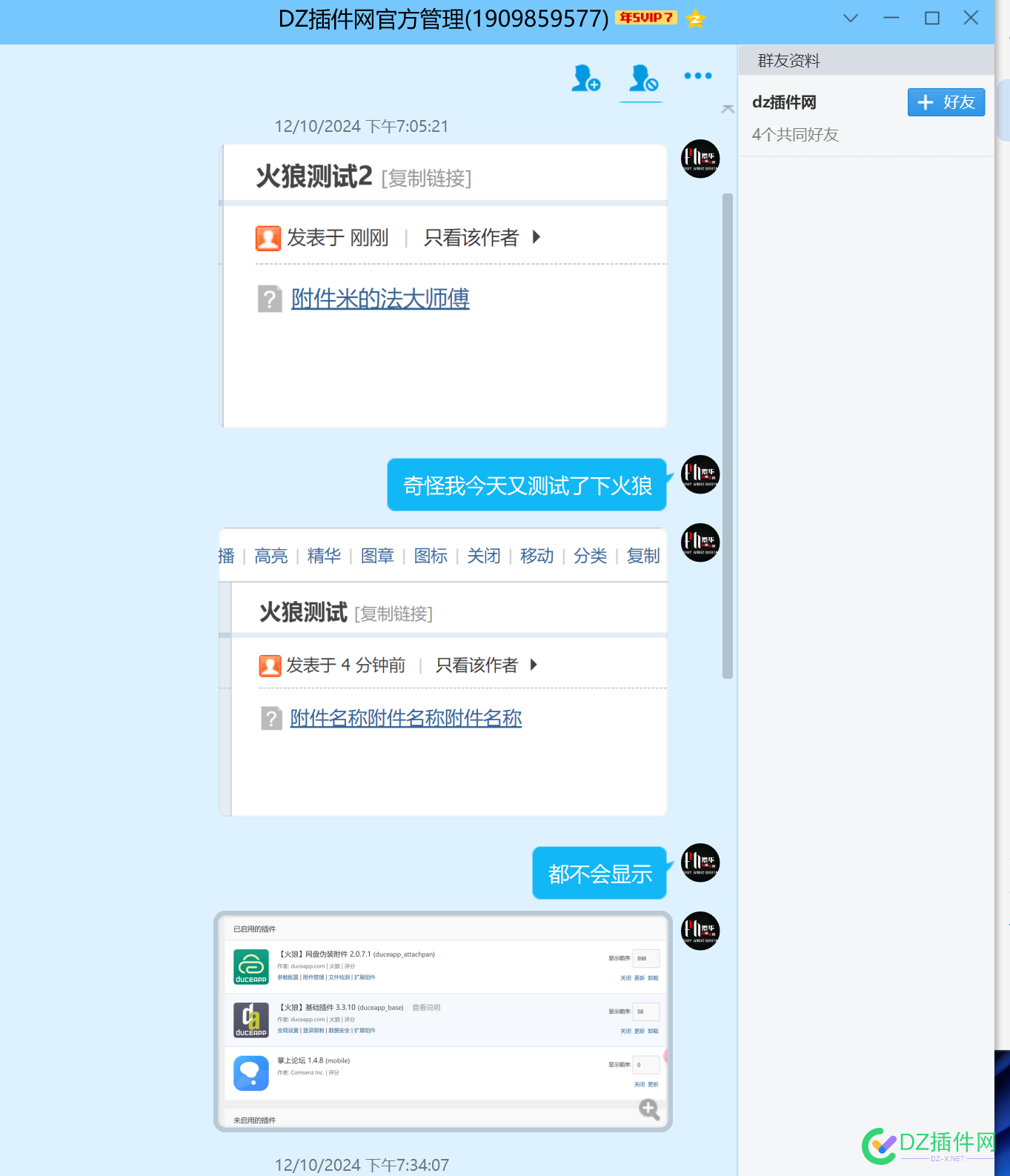Click the yellow star badge in title

695,18
